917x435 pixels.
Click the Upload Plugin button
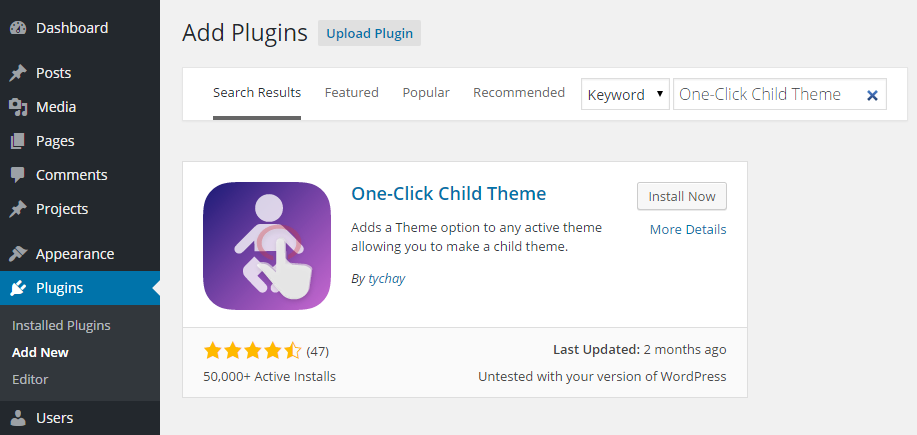(369, 33)
